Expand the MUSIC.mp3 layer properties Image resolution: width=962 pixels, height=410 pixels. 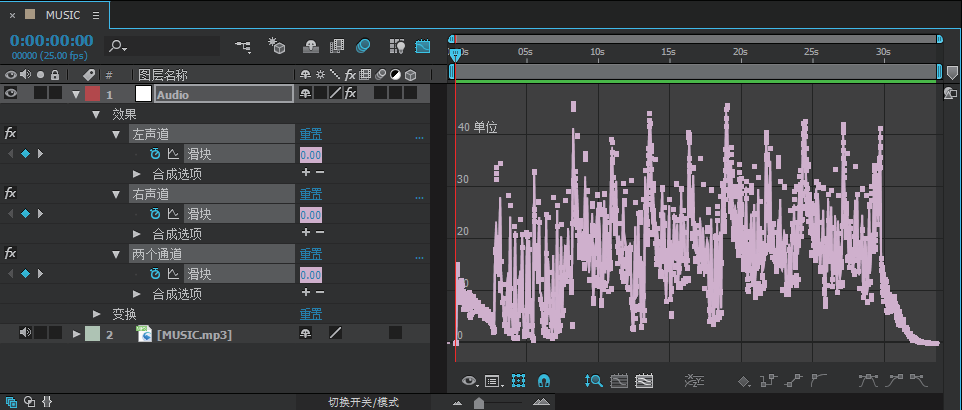tap(77, 334)
